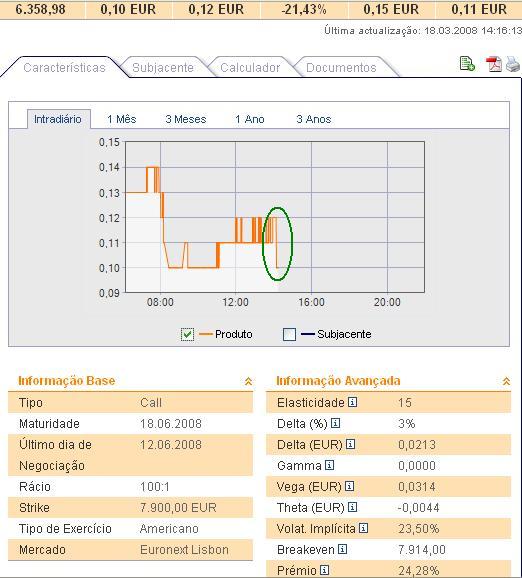The image size is (522, 578).
Task: Click the Maturidade date 18.06.2008
Action: (171, 424)
